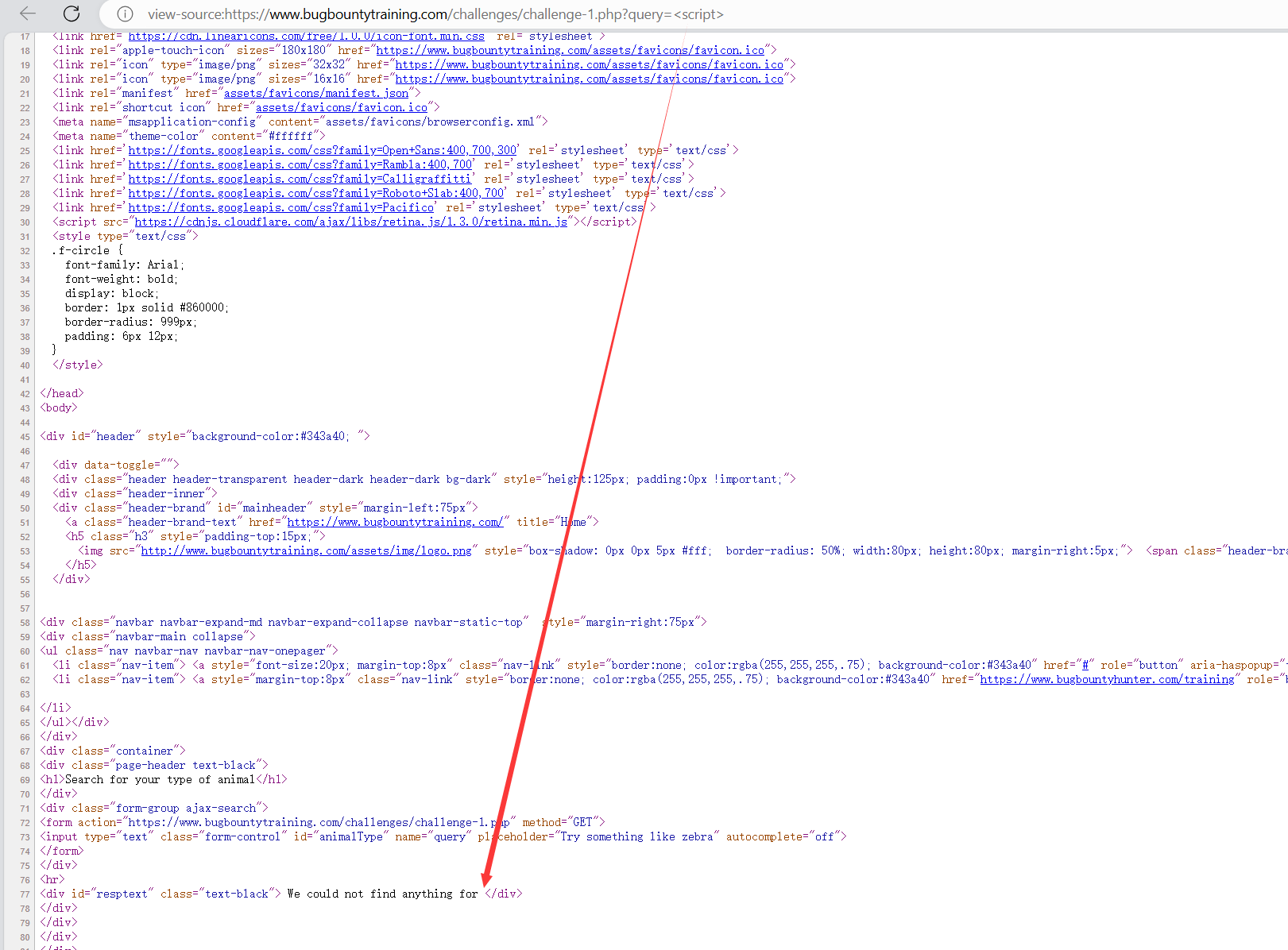The width and height of the screenshot is (1288, 950).
Task: Open the logo.png image source link
Action: pos(306,550)
